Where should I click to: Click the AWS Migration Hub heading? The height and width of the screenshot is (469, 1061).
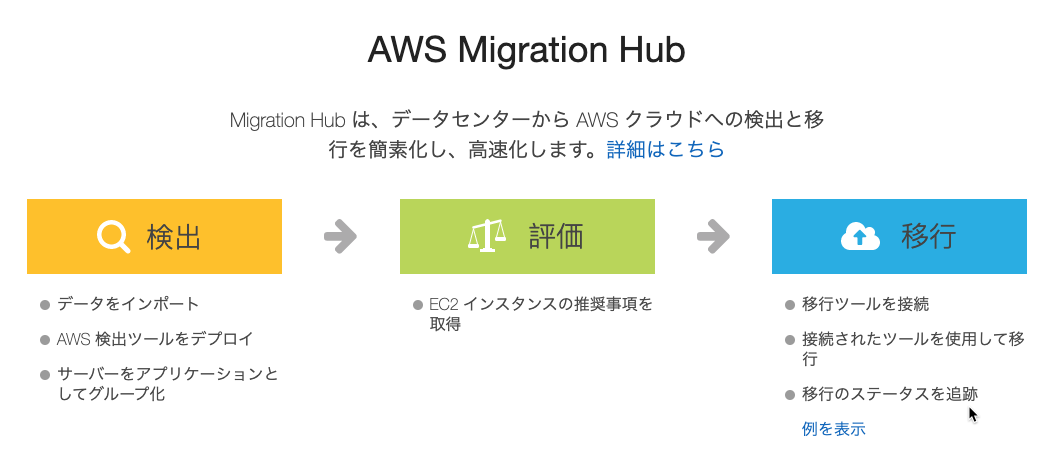pyautogui.click(x=526, y=50)
